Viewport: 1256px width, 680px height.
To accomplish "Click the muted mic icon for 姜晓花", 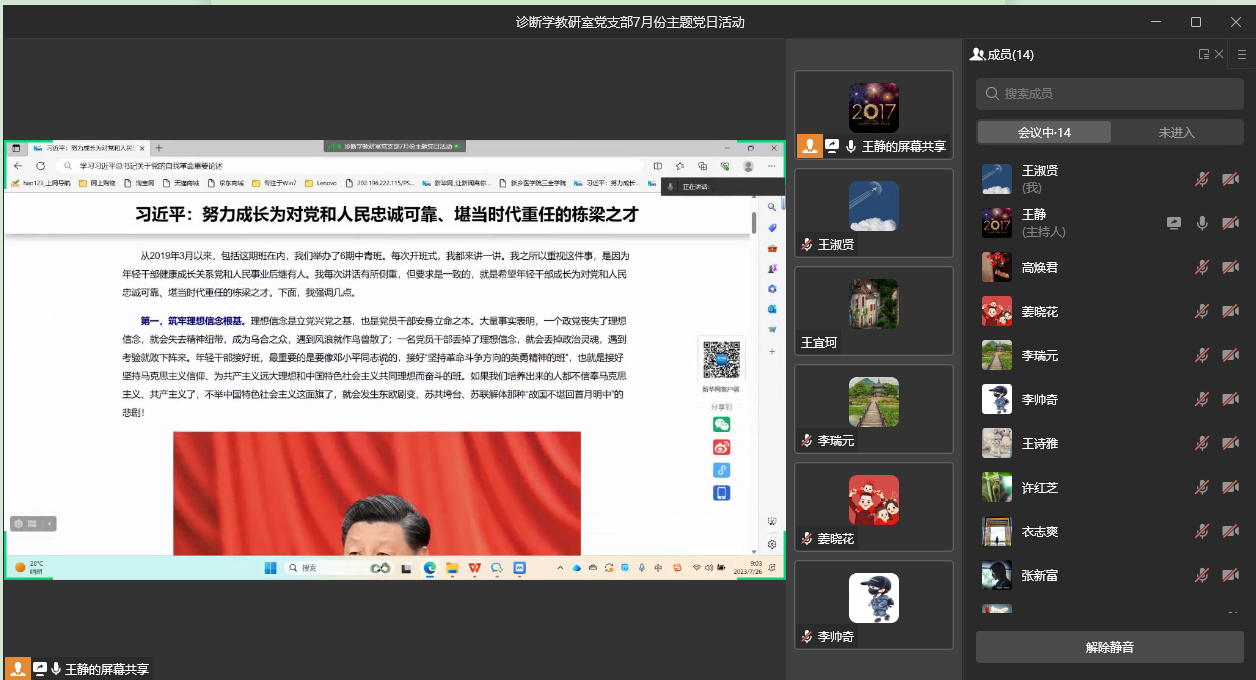I will pos(1202,312).
